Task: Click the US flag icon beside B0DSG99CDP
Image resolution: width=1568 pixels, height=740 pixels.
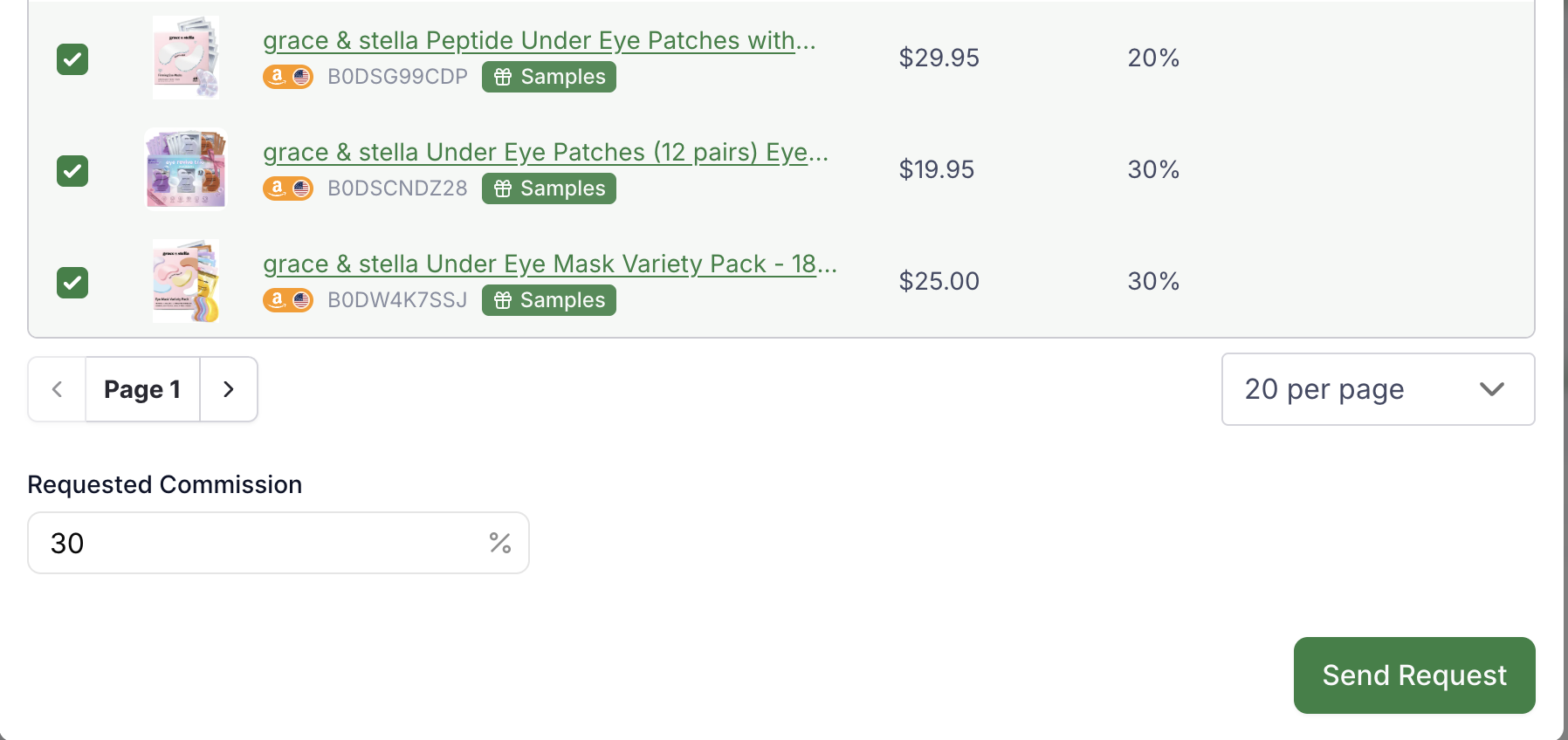Action: pyautogui.click(x=300, y=76)
